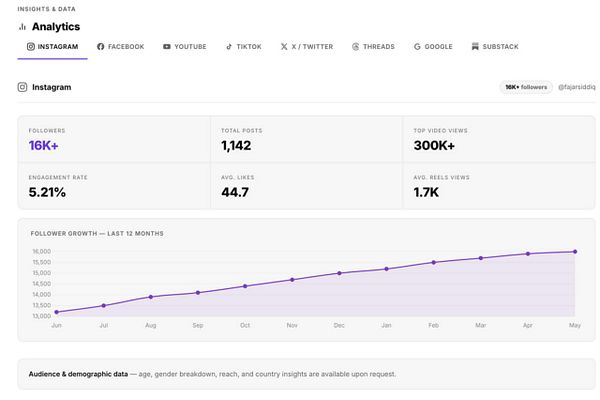Select the Instagram tab

(x=52, y=47)
